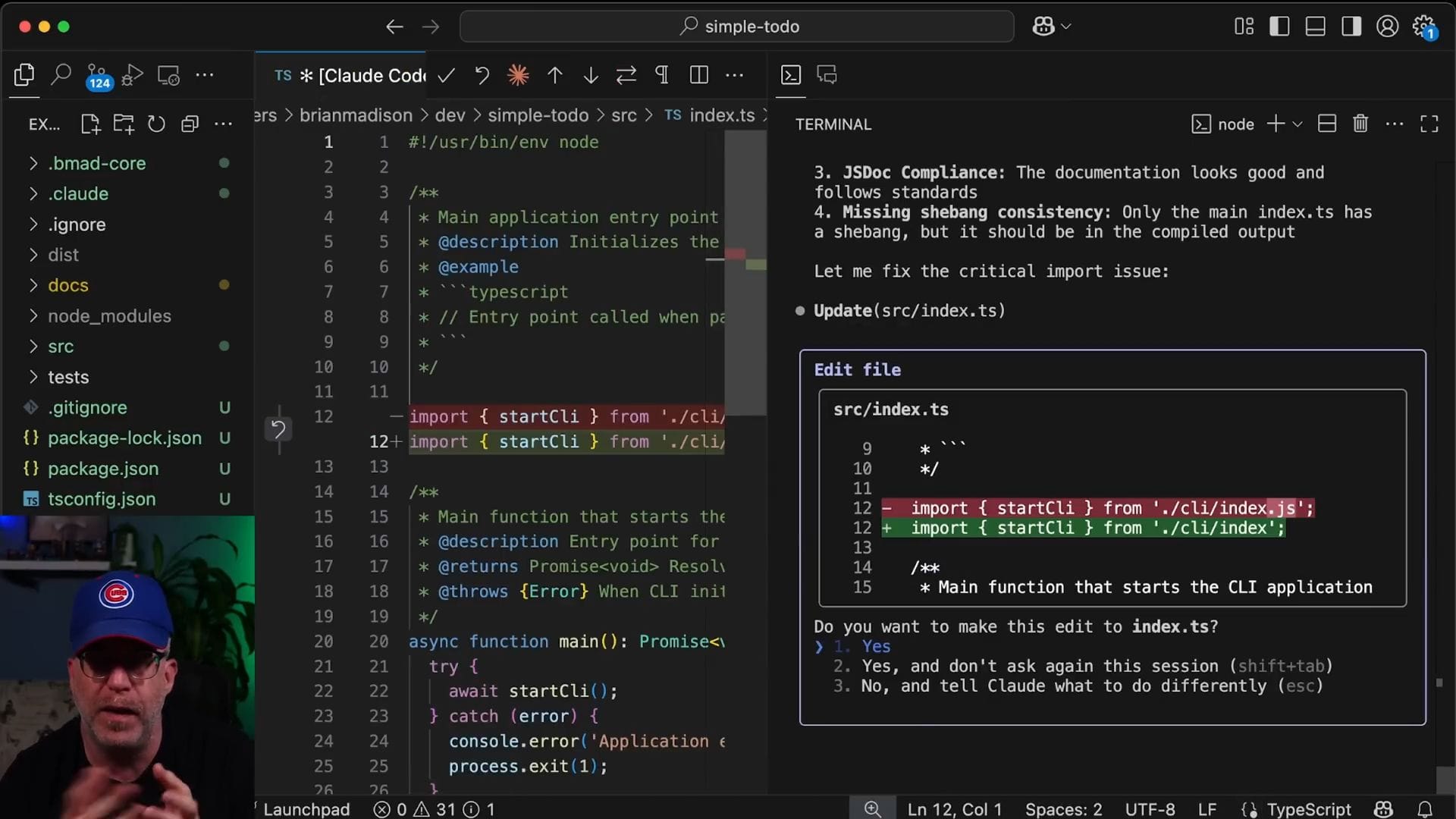Screen dimensions: 1456x819
Task: Click simple-todo command center search field
Action: point(737,27)
